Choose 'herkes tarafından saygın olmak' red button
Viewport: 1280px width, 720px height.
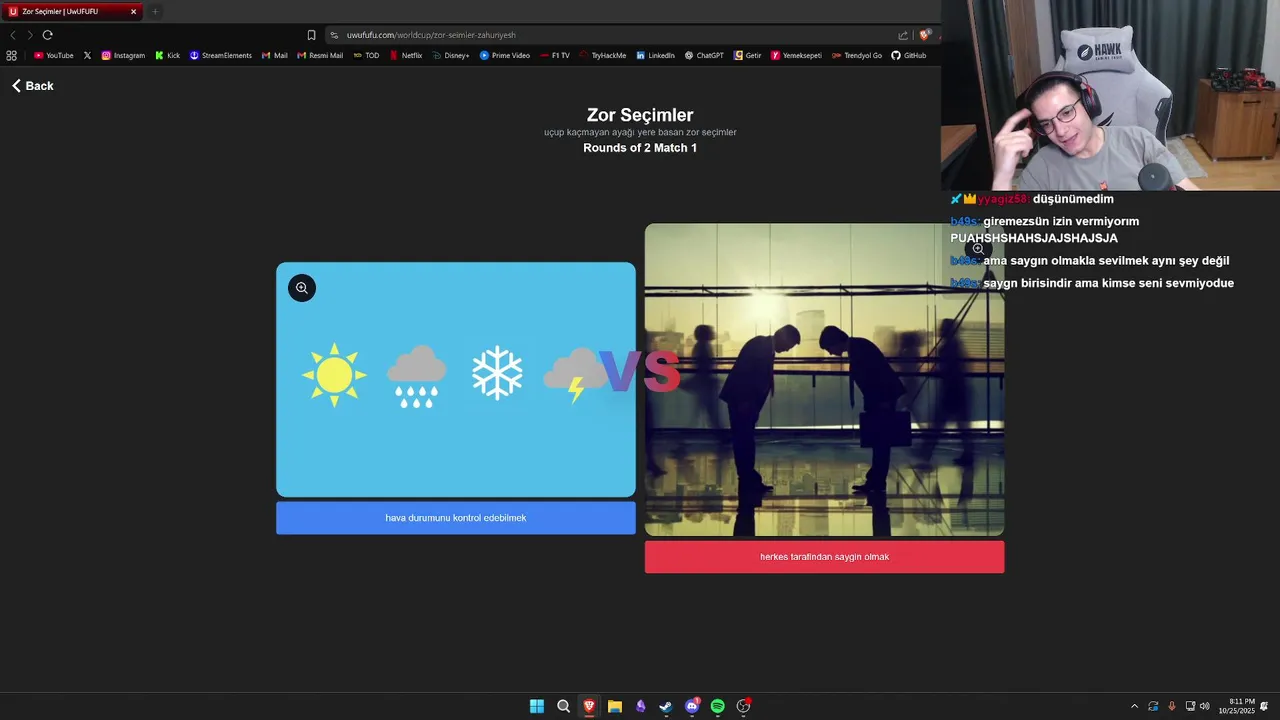coord(824,557)
